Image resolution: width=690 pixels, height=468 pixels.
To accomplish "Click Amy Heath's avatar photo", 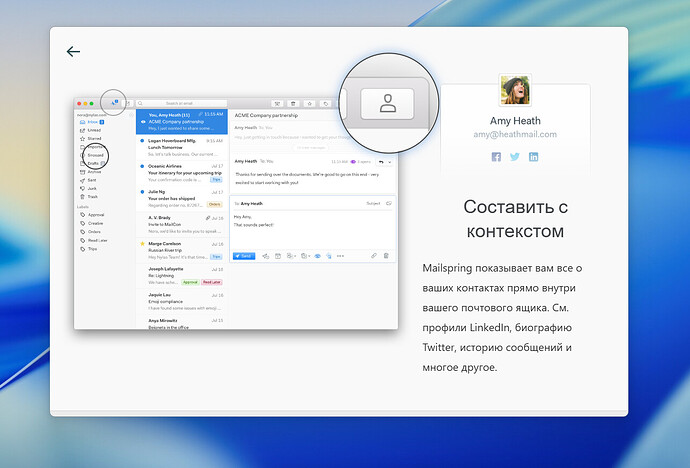I will (x=515, y=90).
